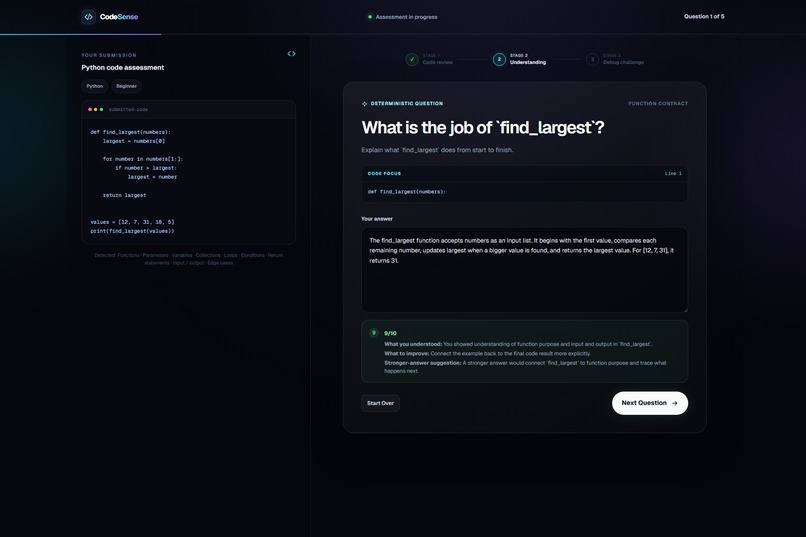The width and height of the screenshot is (806, 537).
Task: Click the FUNCTION CONTRACT label
Action: coord(658,104)
